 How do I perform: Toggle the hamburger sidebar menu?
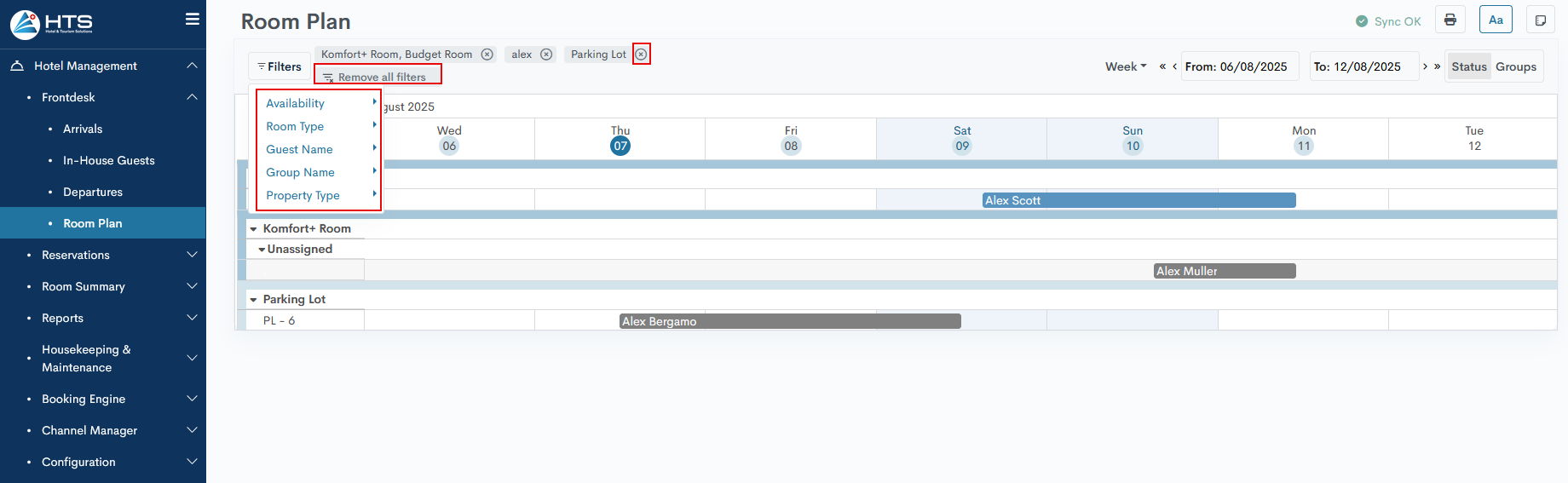[192, 19]
